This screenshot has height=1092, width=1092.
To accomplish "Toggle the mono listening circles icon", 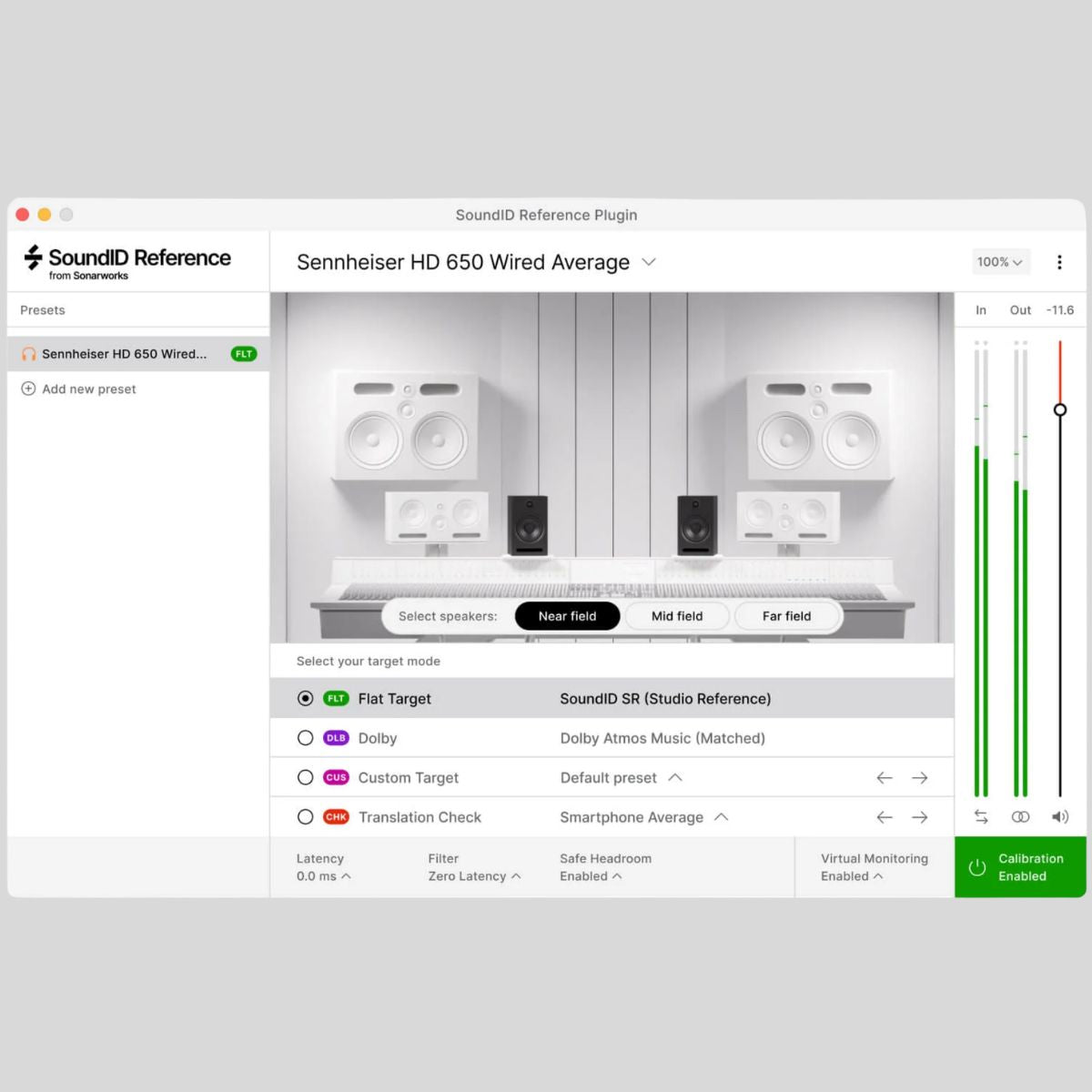I will point(1020,817).
